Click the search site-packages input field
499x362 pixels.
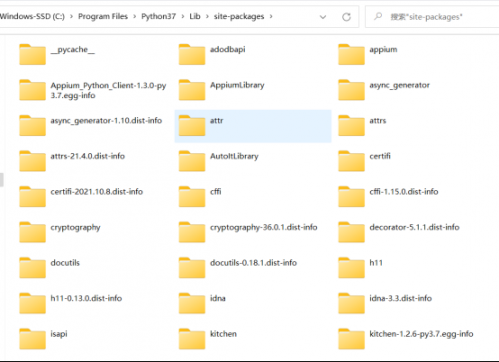(x=432, y=17)
